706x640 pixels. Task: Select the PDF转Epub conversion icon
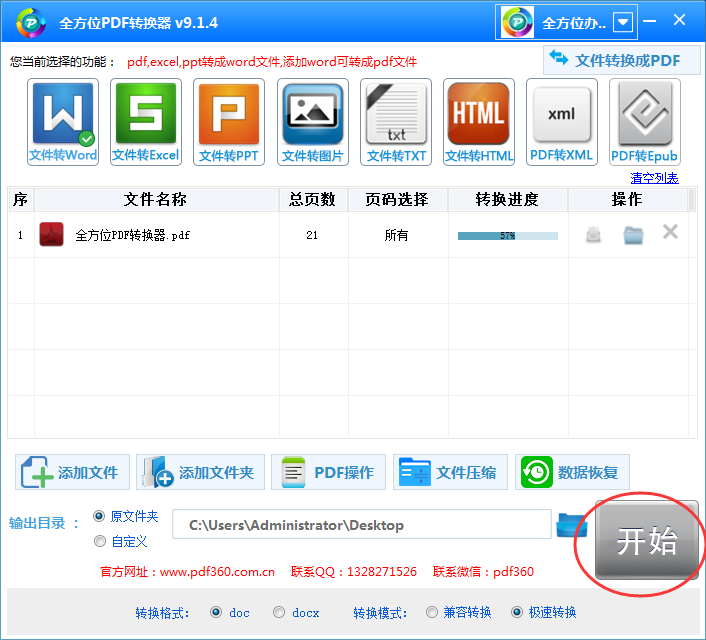point(645,122)
